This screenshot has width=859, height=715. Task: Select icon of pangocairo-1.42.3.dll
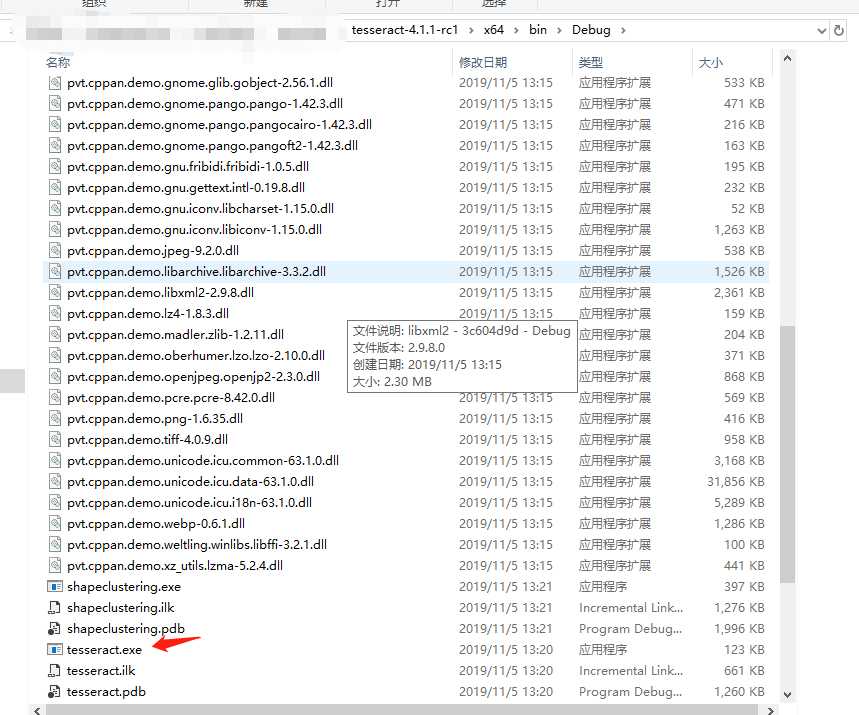point(55,124)
